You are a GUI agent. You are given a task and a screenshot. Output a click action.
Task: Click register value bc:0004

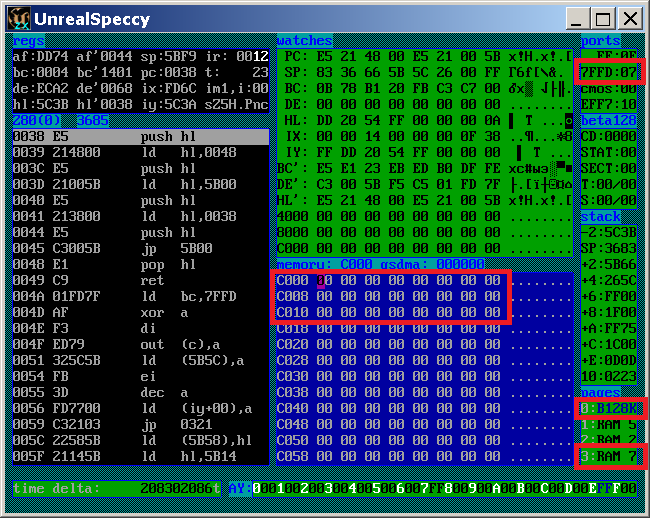(41, 73)
